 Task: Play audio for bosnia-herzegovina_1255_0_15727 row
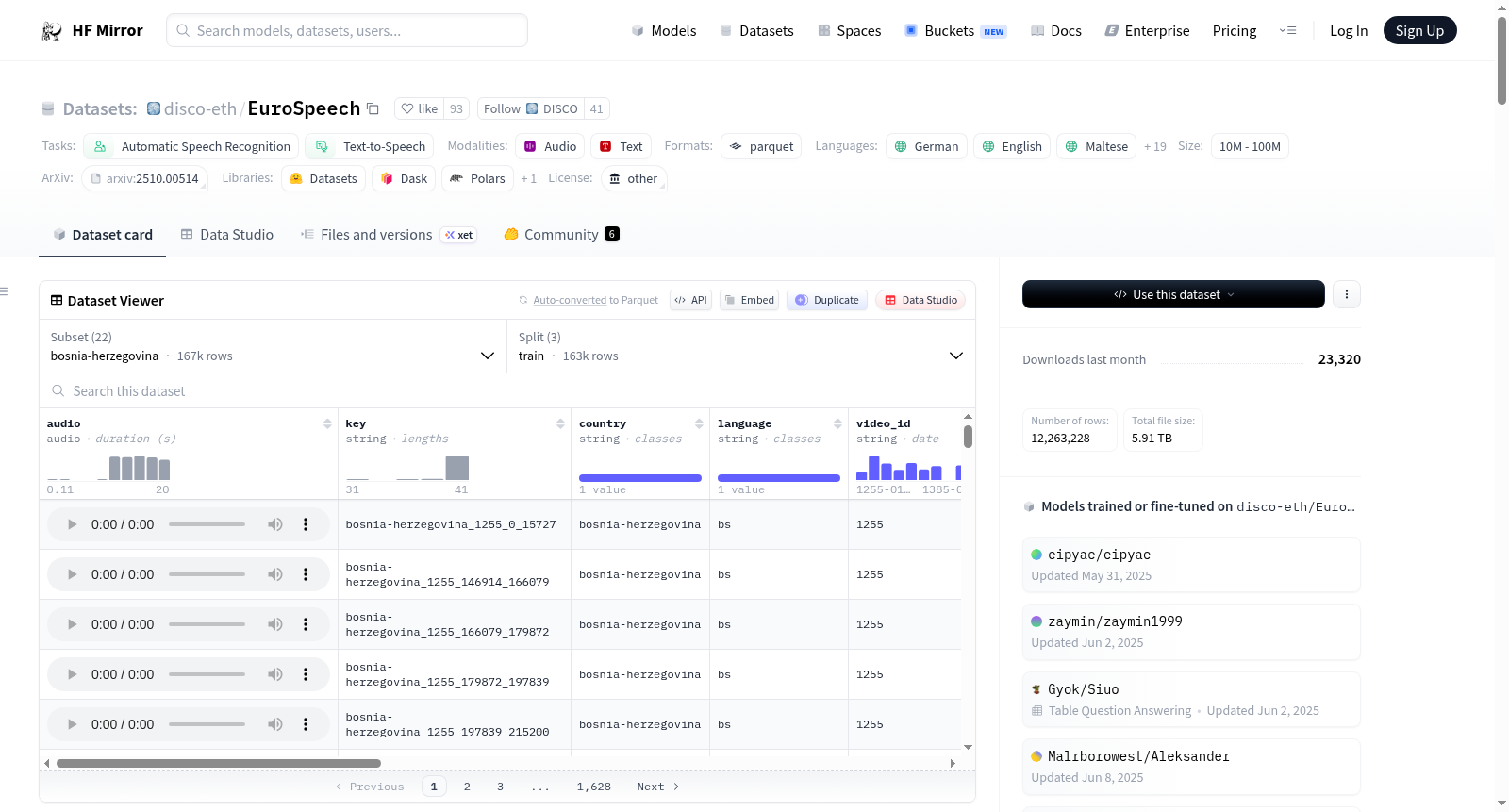tap(73, 524)
